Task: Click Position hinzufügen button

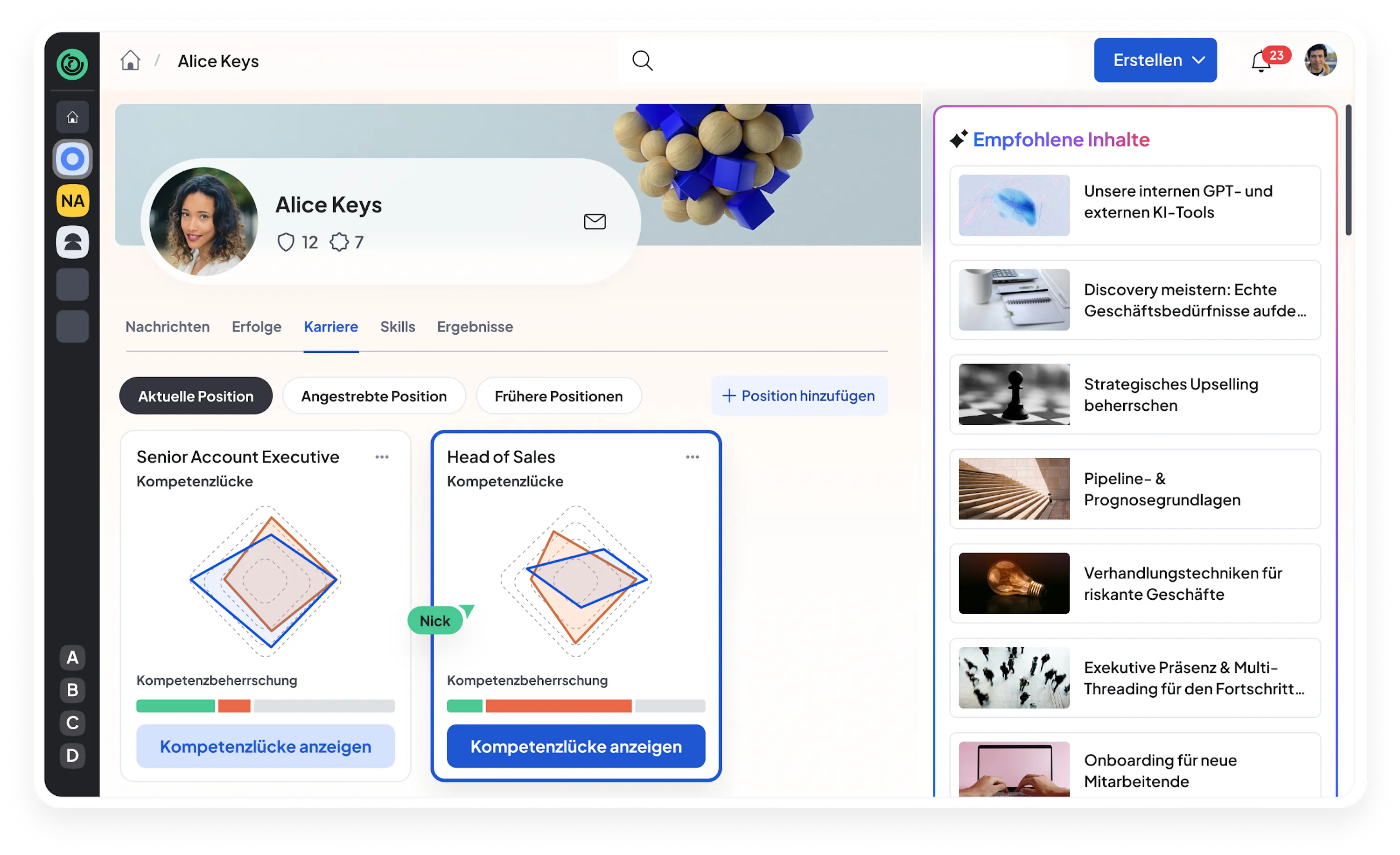Action: click(x=798, y=395)
